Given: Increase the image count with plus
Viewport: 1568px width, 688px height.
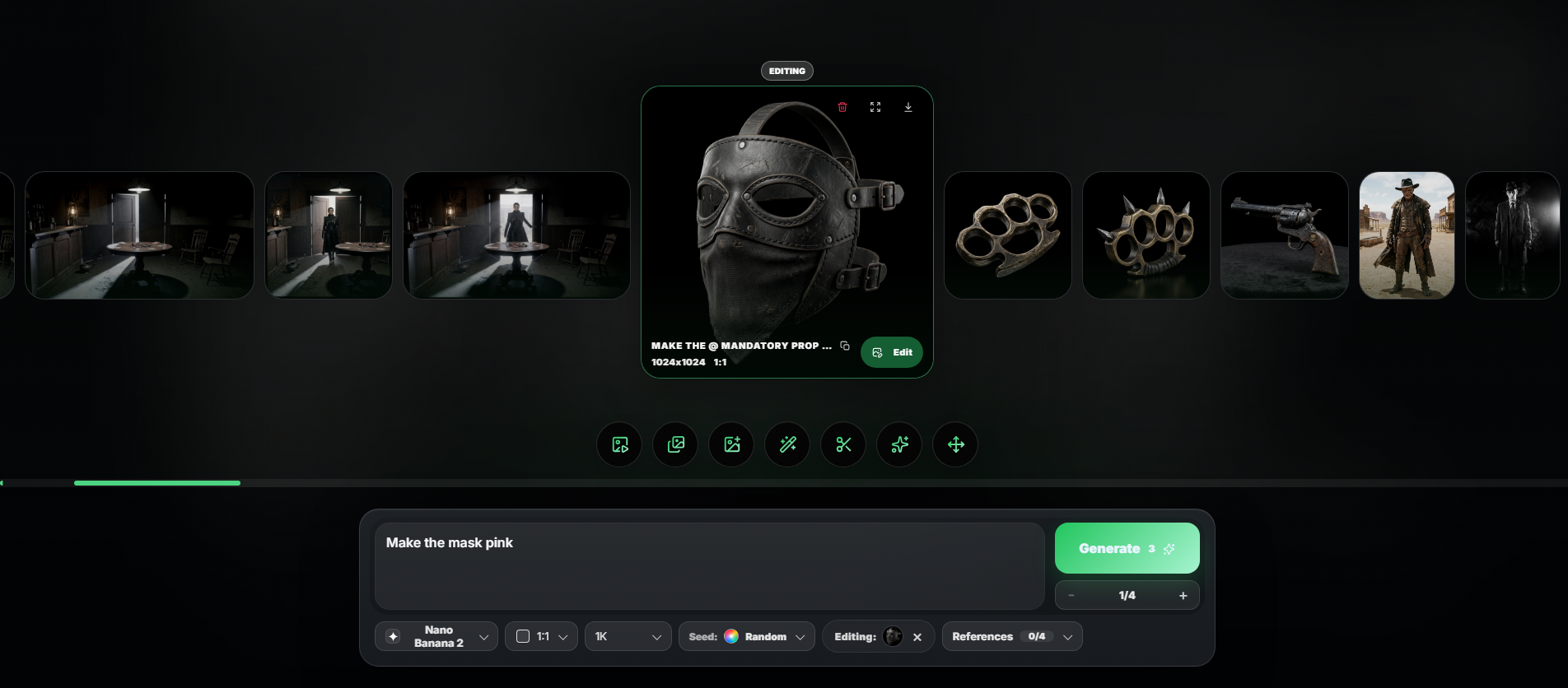Looking at the screenshot, I should click(x=1183, y=596).
